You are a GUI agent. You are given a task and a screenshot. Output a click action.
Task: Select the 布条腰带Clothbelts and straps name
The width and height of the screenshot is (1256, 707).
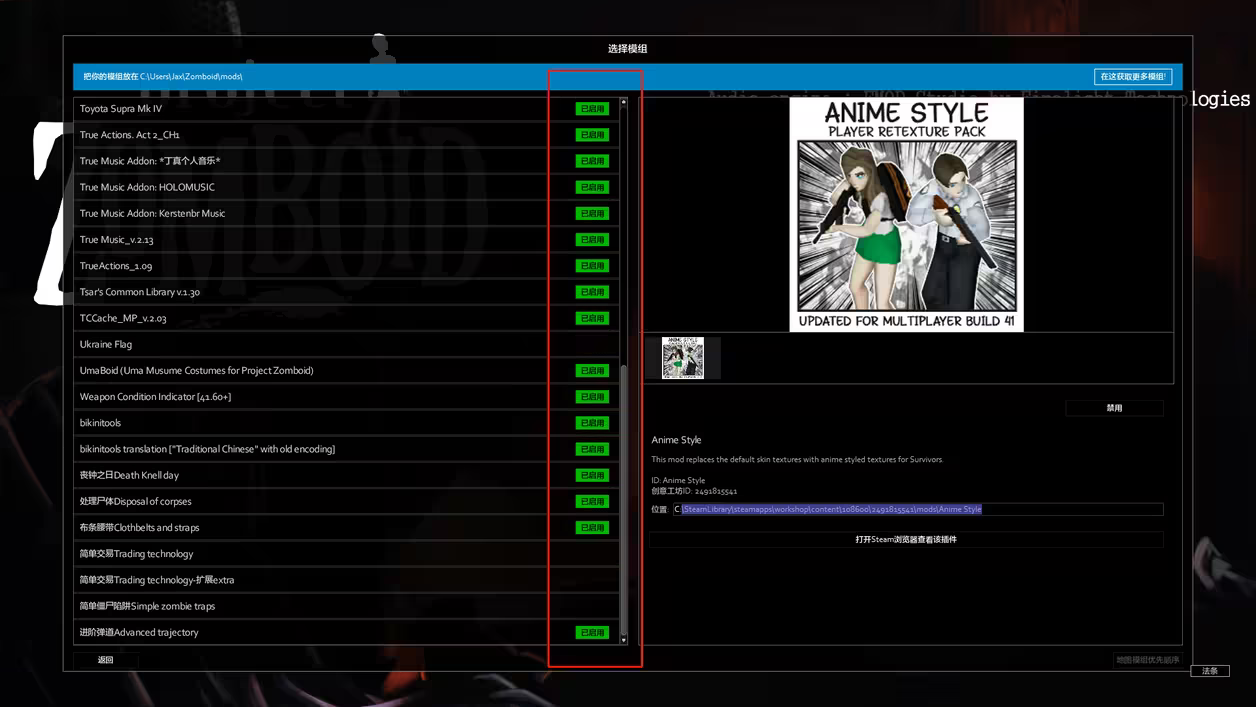pyautogui.click(x=139, y=527)
